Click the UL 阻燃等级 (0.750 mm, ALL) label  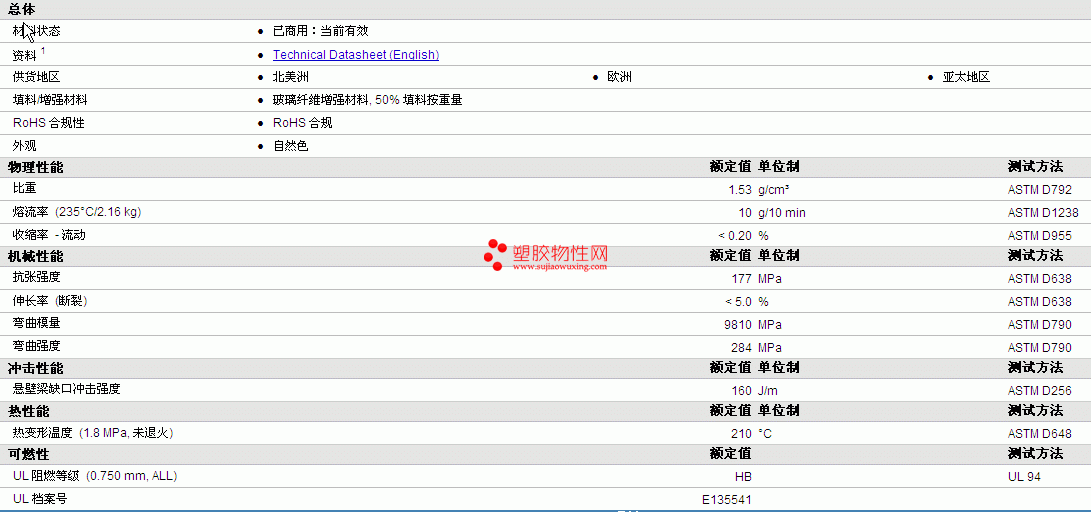pyautogui.click(x=95, y=476)
